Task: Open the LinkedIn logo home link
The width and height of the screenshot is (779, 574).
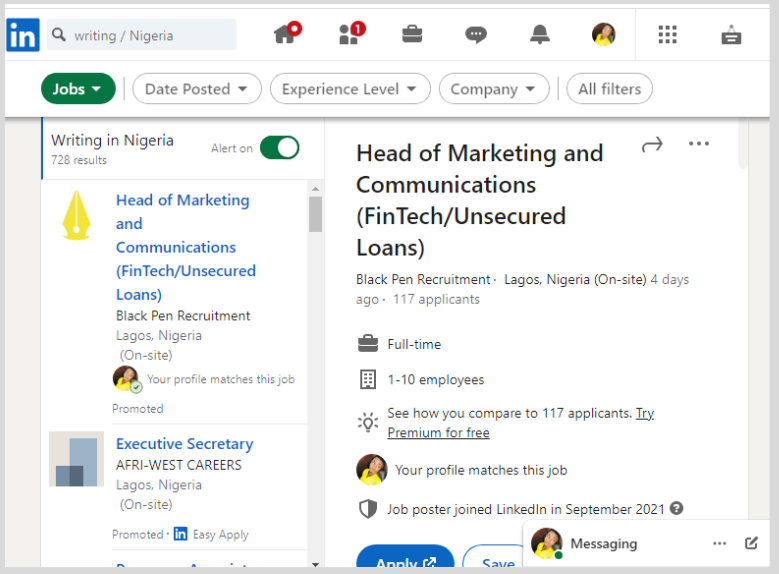Action: (23, 35)
